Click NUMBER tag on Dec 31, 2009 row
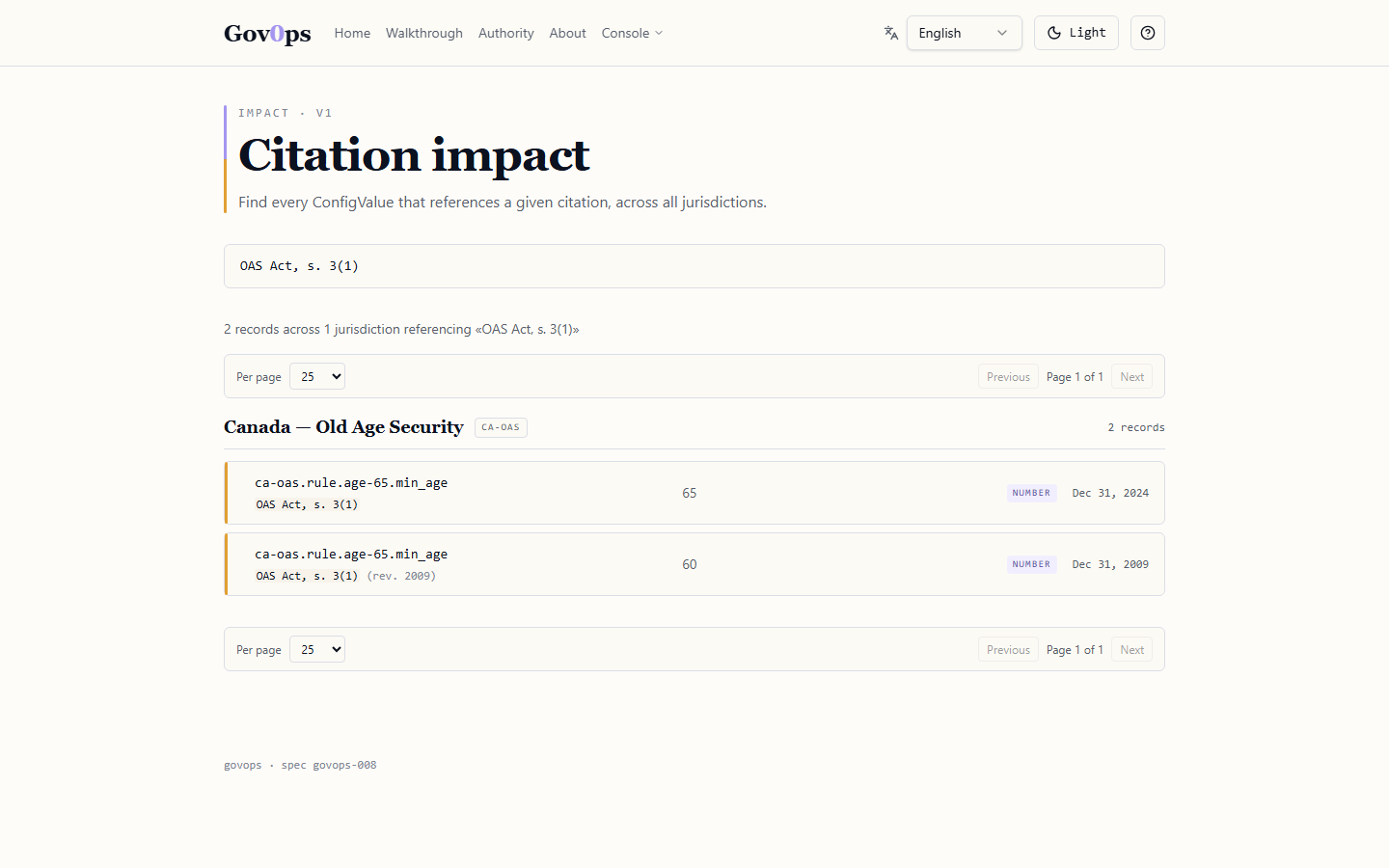Viewport: 1389px width, 868px height. (x=1031, y=564)
